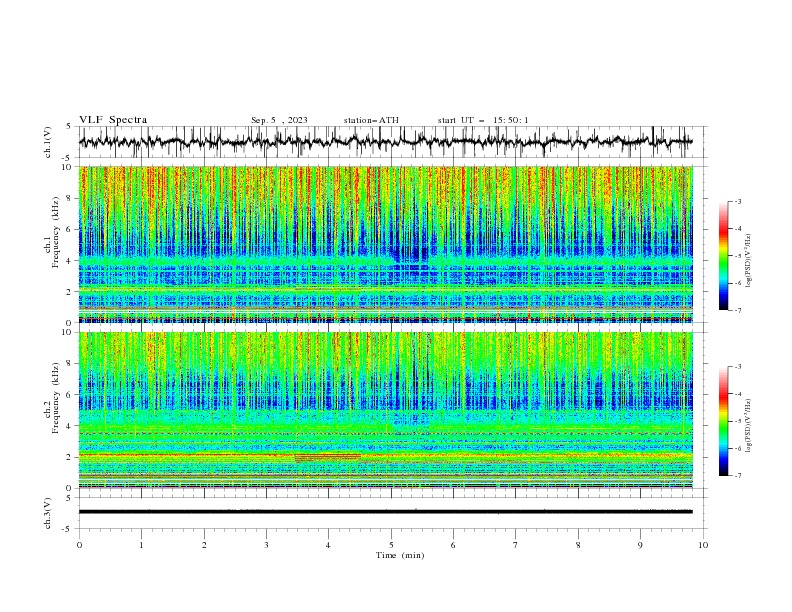Click the ch.1 voltage waveform trace
792x612 pixels.
tap(385, 141)
